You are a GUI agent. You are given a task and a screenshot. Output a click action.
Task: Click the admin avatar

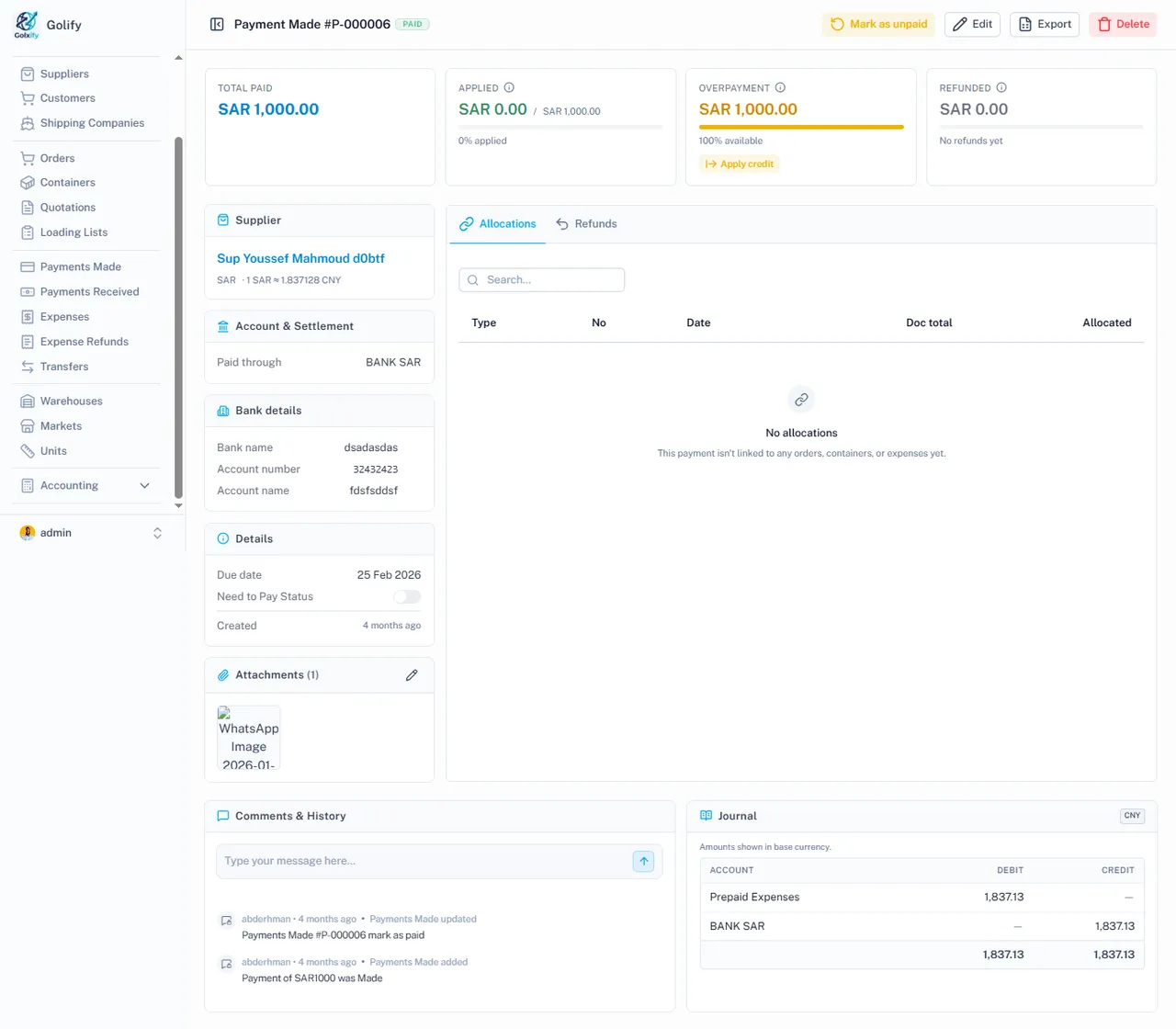28,533
